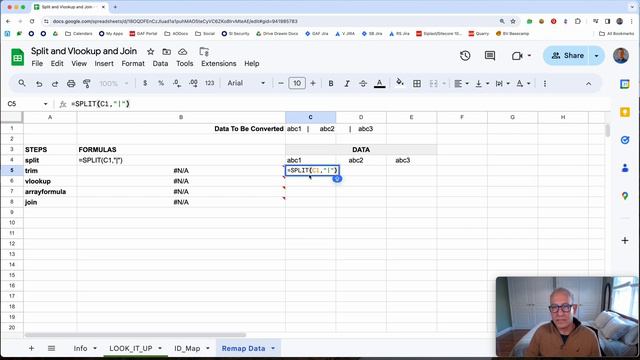Click the font size 10 field

pos(297,83)
